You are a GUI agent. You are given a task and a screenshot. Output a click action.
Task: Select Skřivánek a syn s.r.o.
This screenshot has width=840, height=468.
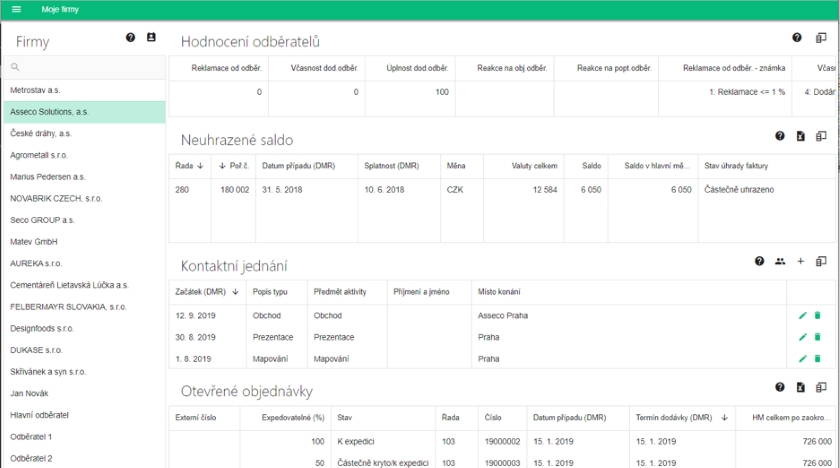[85, 372]
